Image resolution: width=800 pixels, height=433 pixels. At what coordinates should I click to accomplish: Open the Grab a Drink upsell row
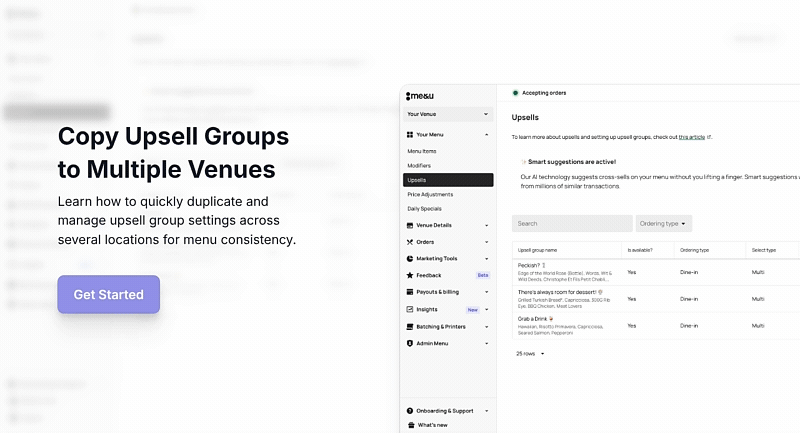(x=656, y=325)
